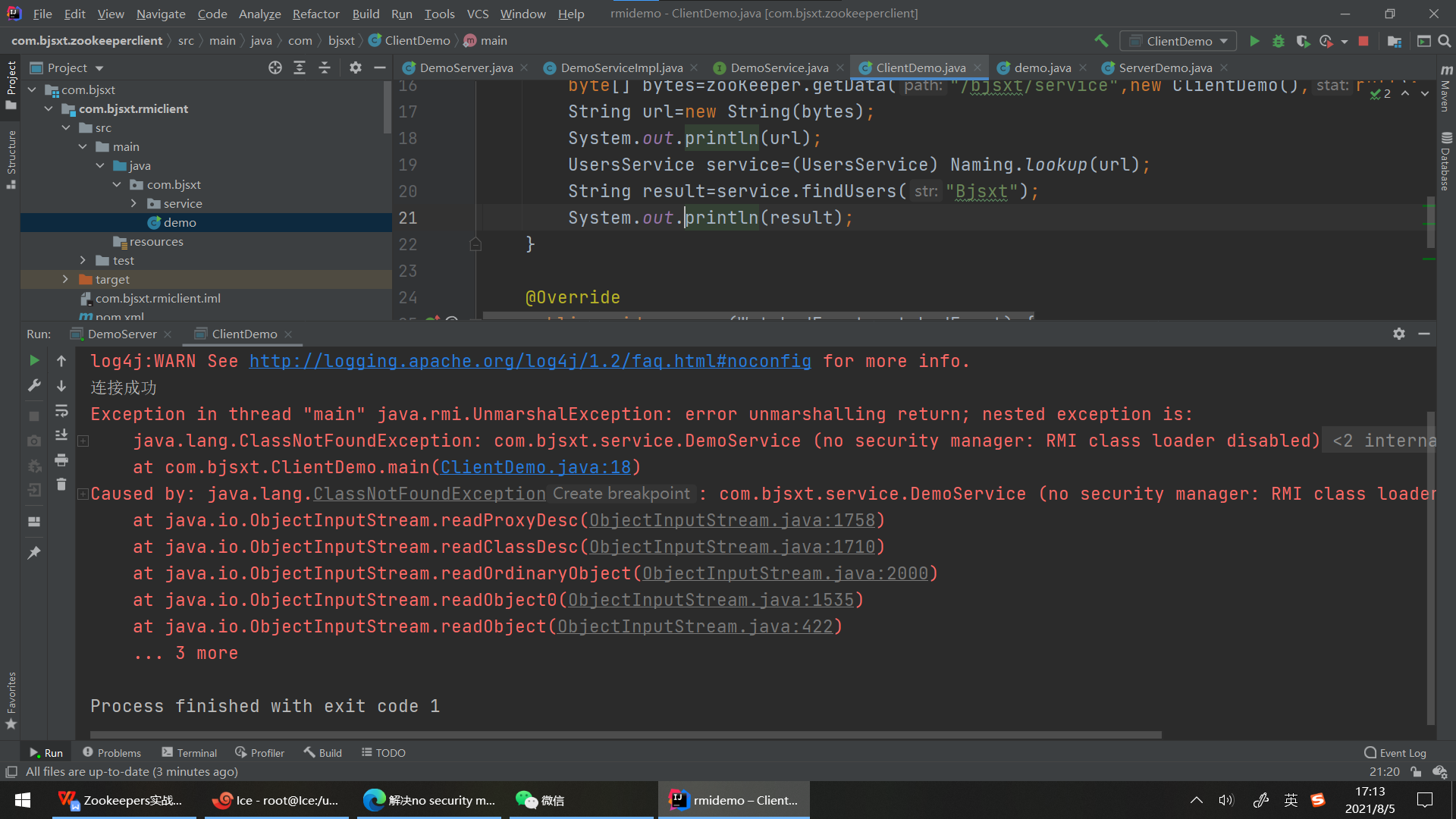Click console vertical scrollbar
Image resolution: width=1456 pixels, height=819 pixels.
[1430, 567]
